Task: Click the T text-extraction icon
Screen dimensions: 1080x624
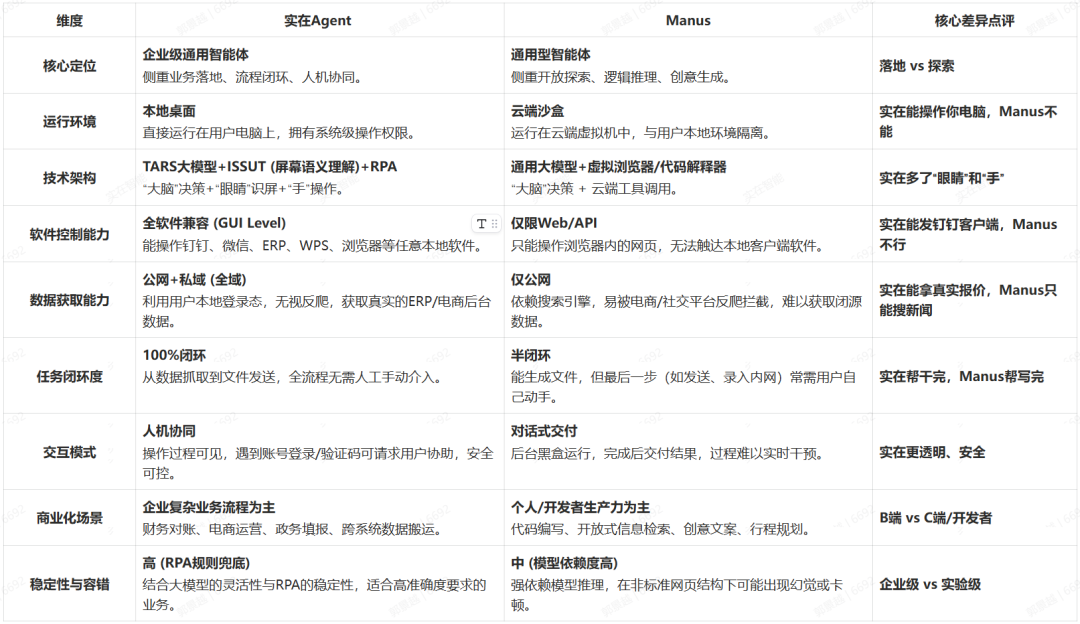Action: coord(482,224)
